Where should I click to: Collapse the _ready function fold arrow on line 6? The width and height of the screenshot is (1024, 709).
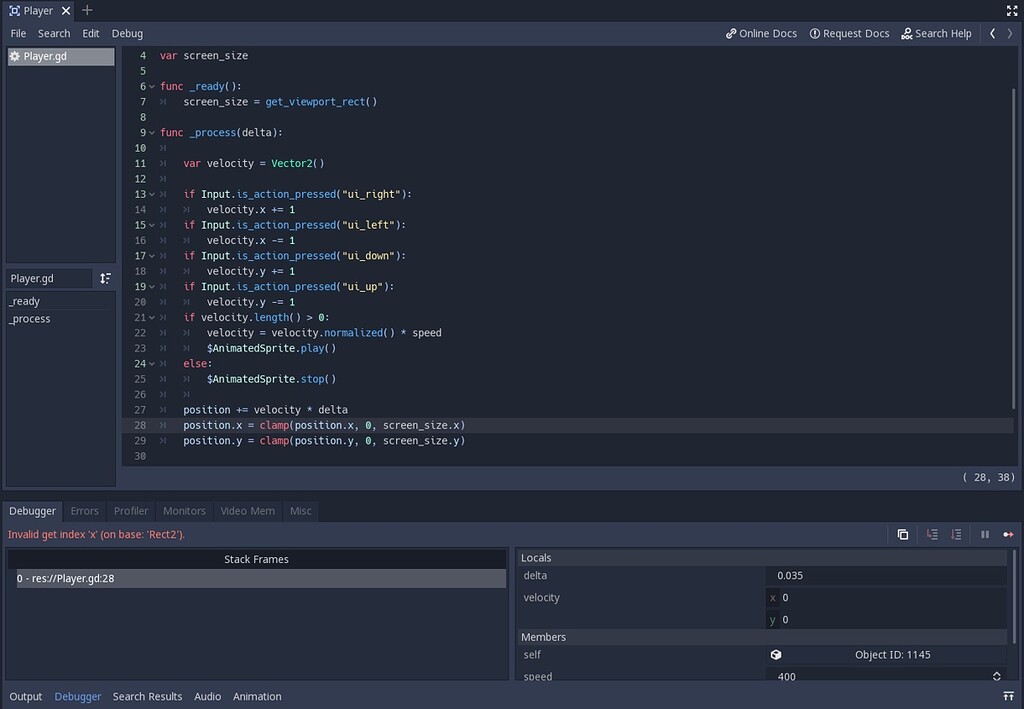click(151, 87)
